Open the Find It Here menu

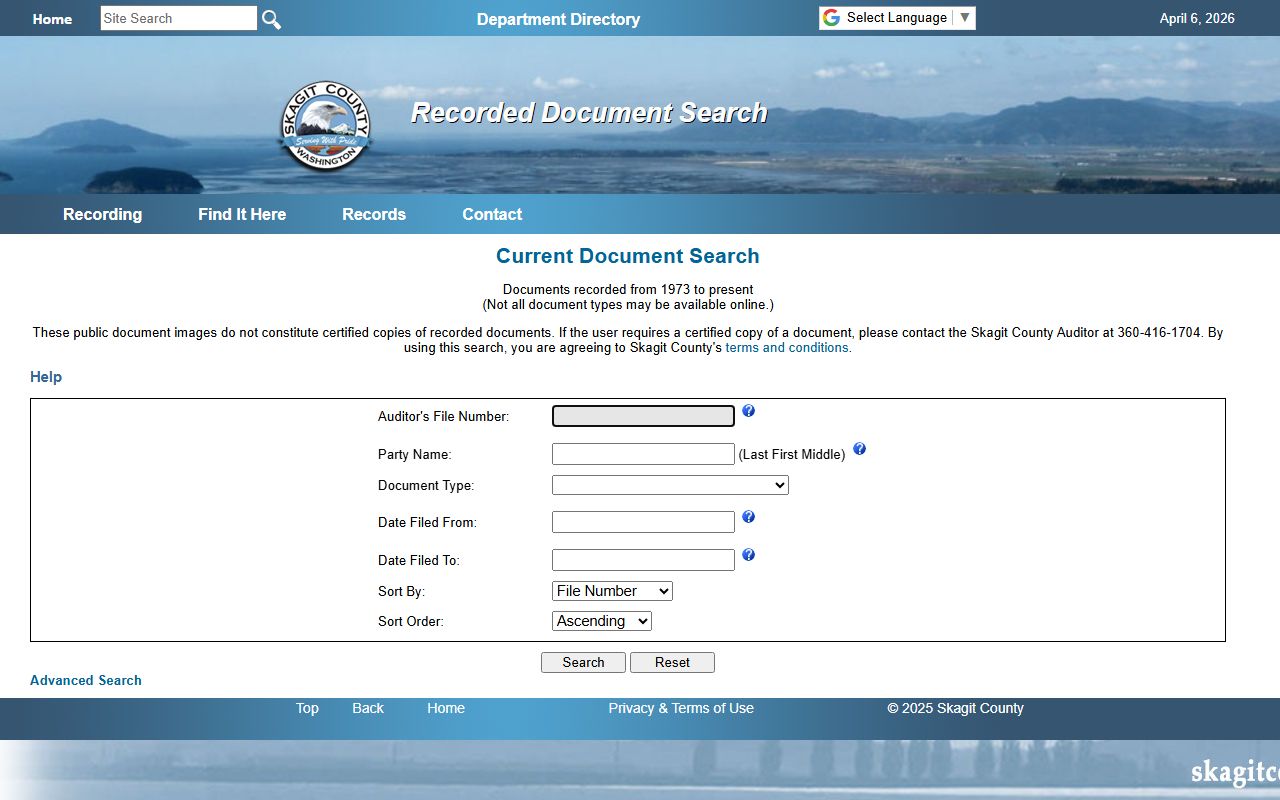[242, 214]
